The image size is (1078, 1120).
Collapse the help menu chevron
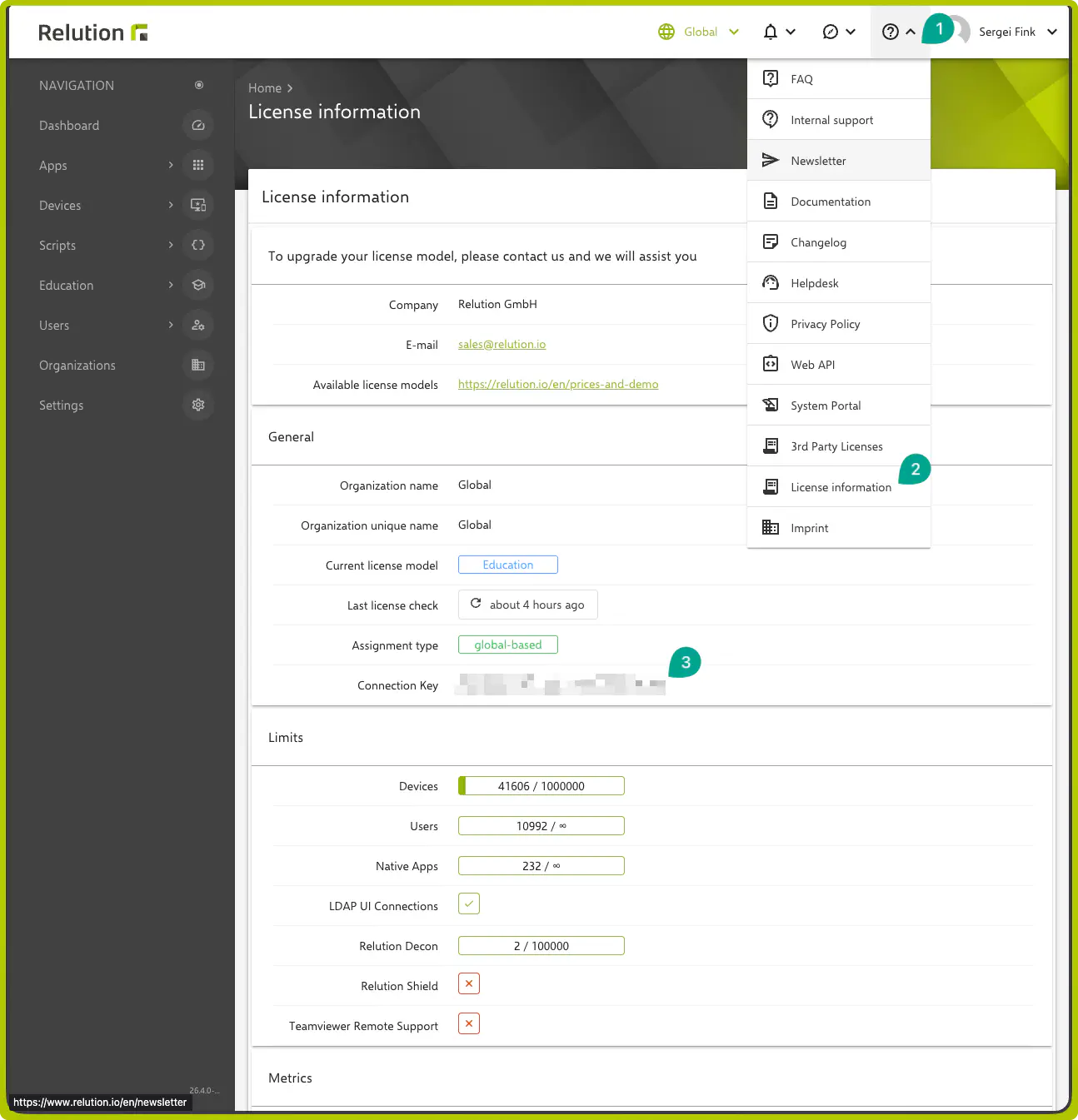tap(911, 32)
